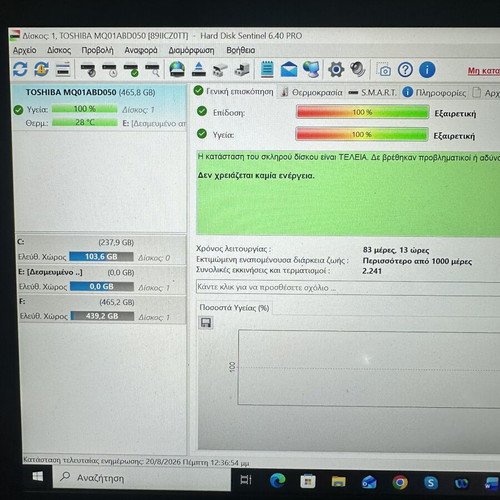Switch to Γενική επισκόπηση tab

[x=234, y=91]
